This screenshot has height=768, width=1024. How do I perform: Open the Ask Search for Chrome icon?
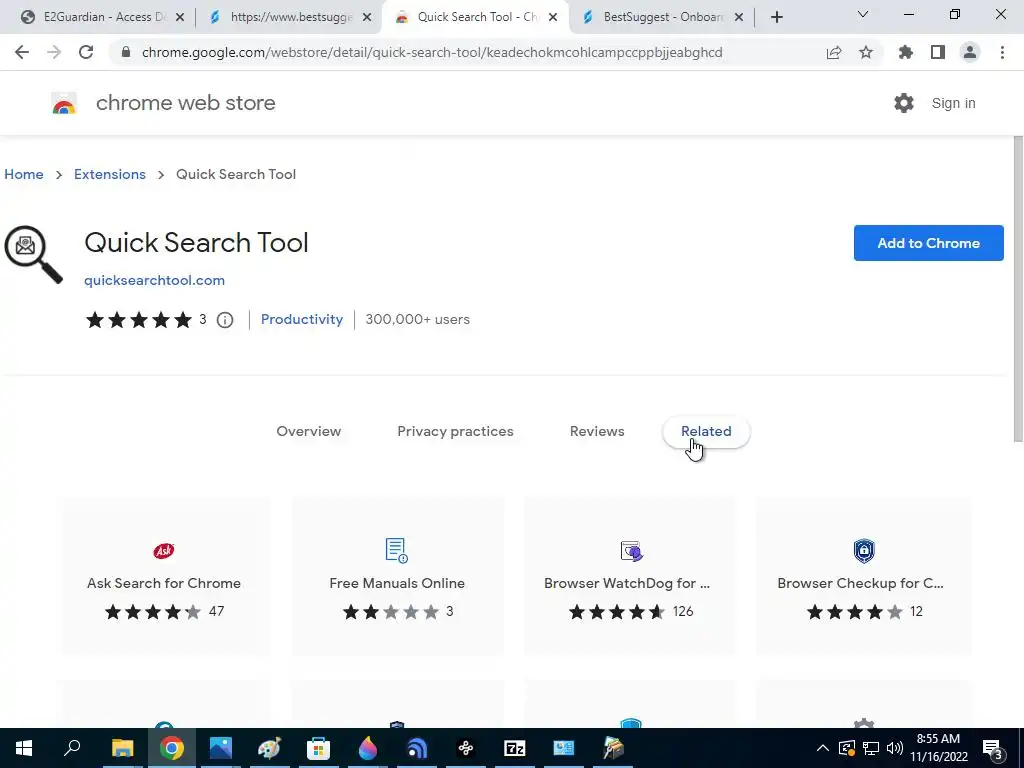(164, 551)
